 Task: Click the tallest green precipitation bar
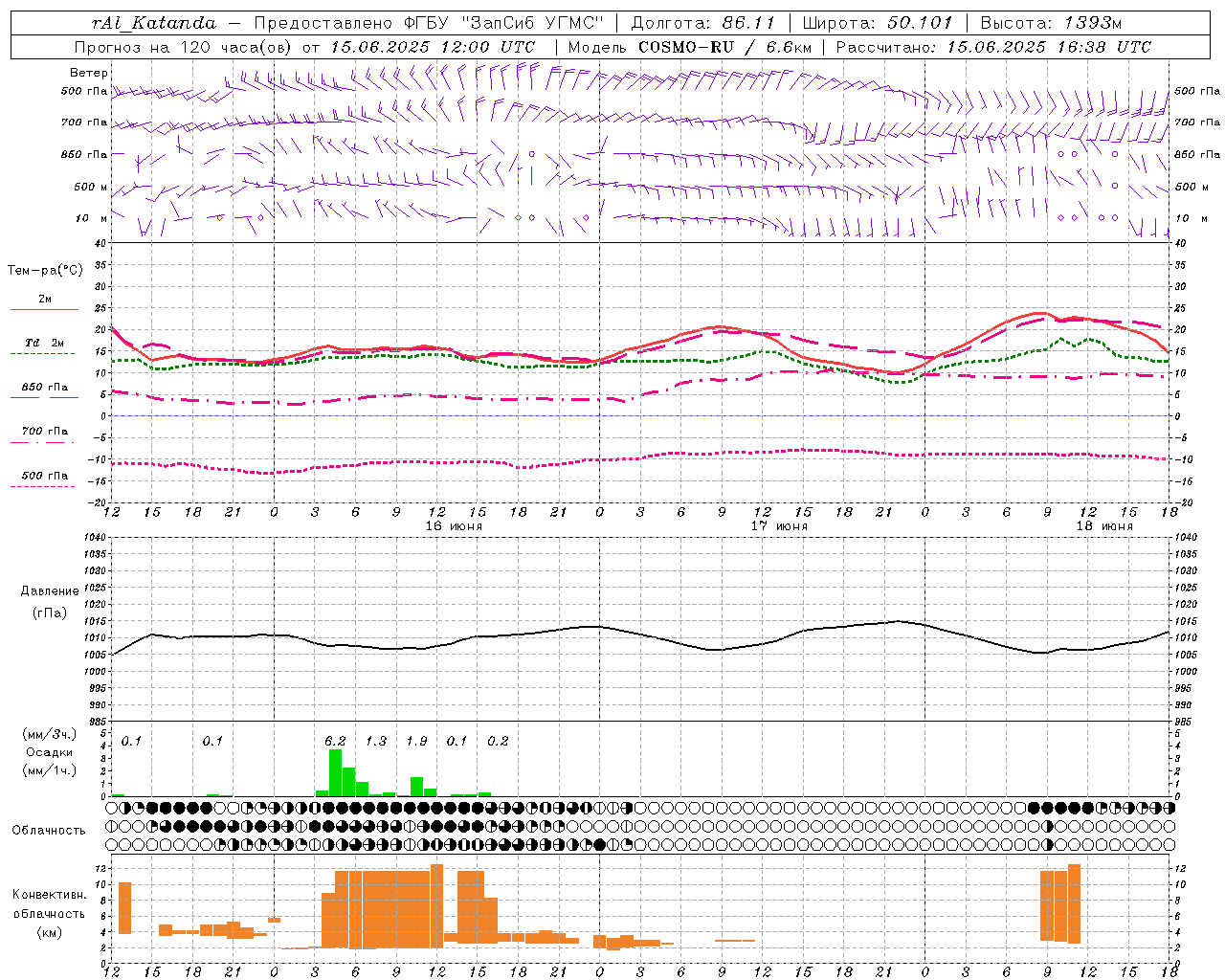tap(335, 772)
